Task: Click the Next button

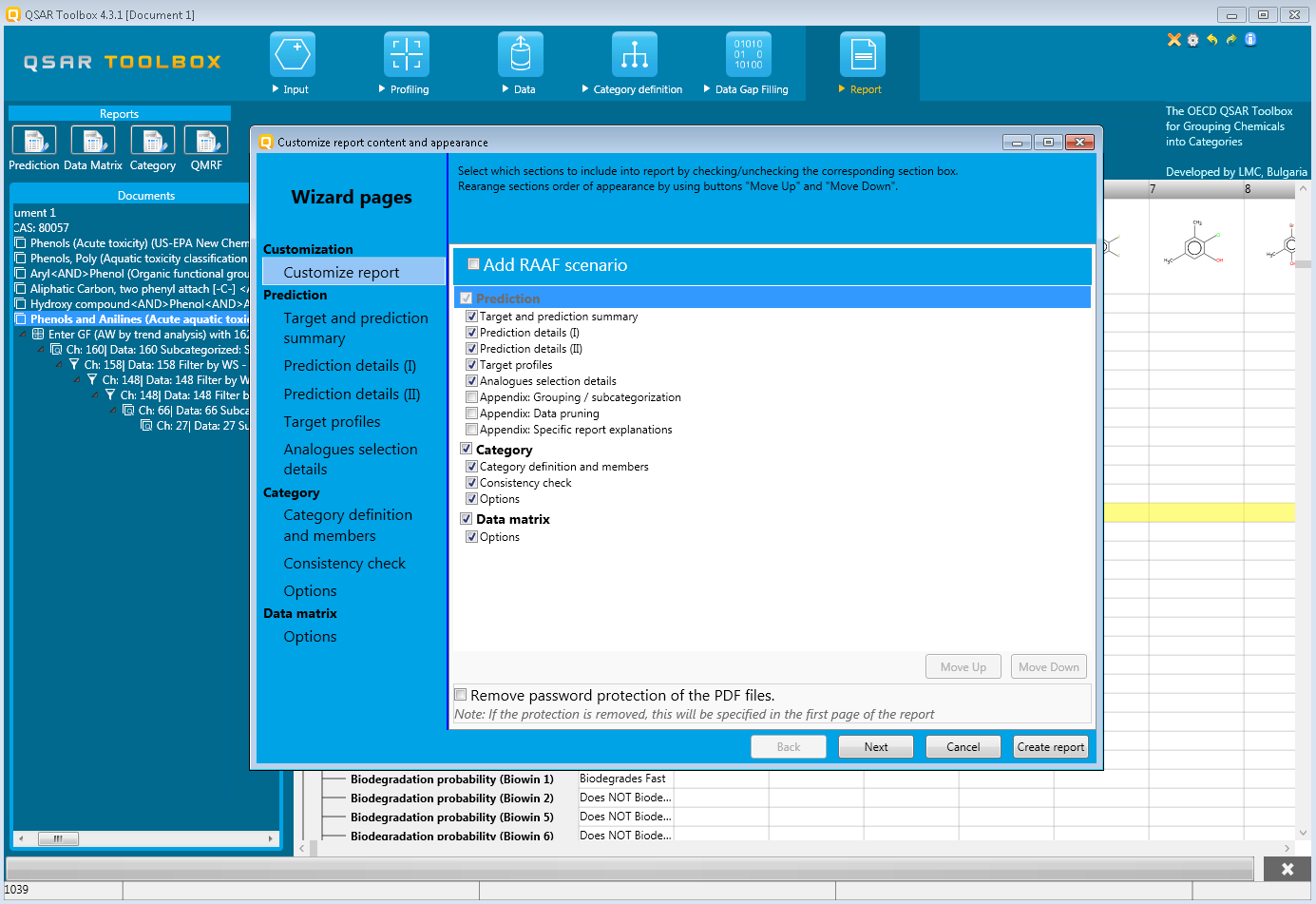Action: (x=875, y=747)
